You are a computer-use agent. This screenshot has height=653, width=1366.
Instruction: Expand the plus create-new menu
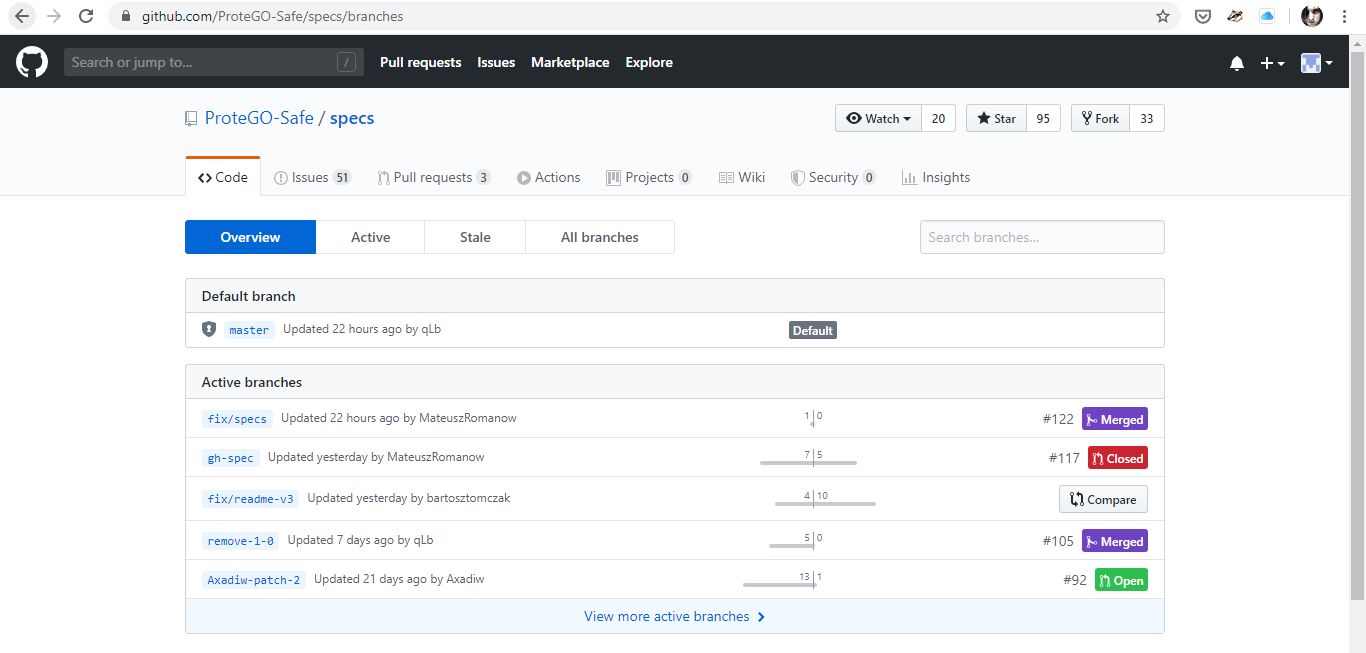(1272, 63)
